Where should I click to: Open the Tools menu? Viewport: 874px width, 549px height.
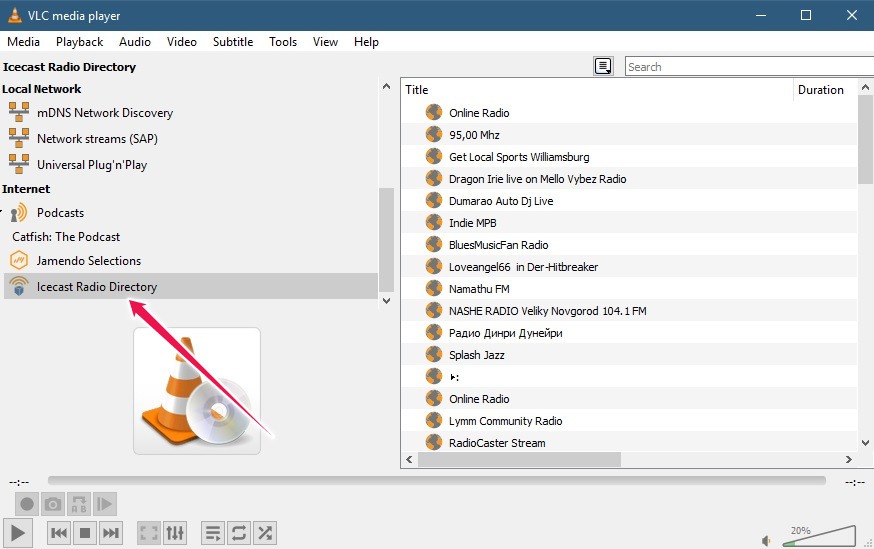pos(283,42)
